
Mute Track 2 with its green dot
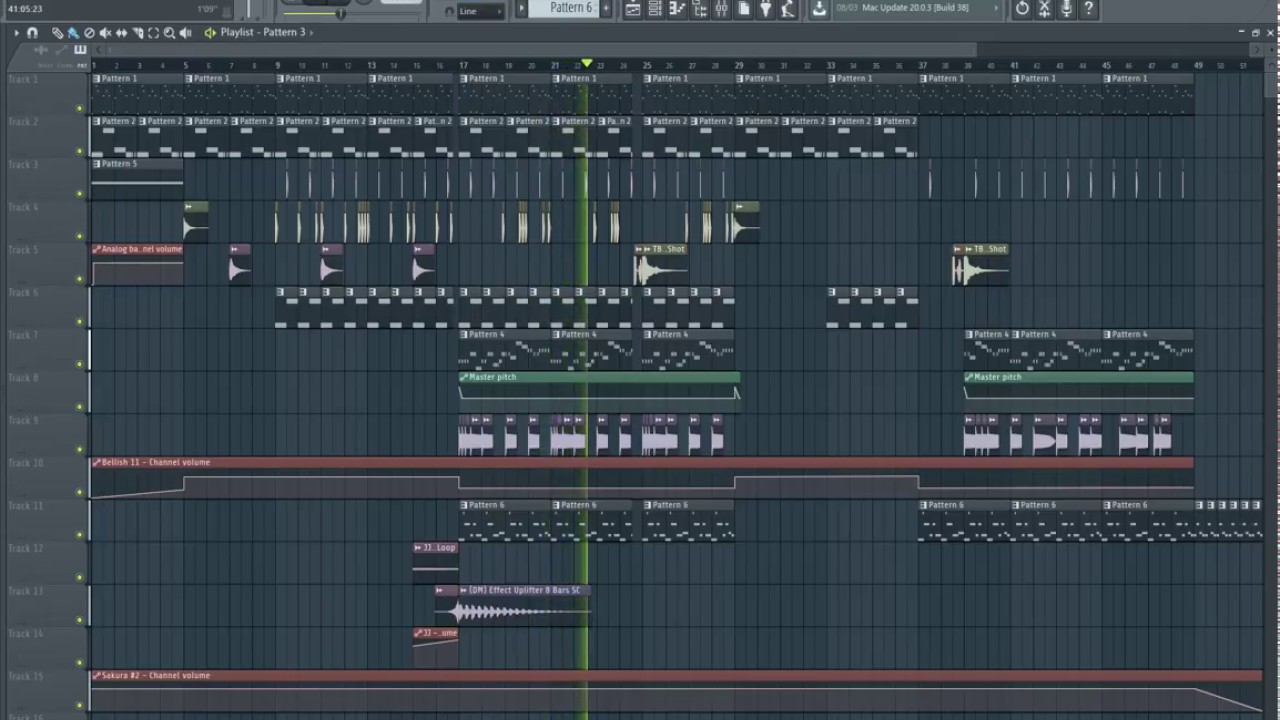[x=80, y=151]
